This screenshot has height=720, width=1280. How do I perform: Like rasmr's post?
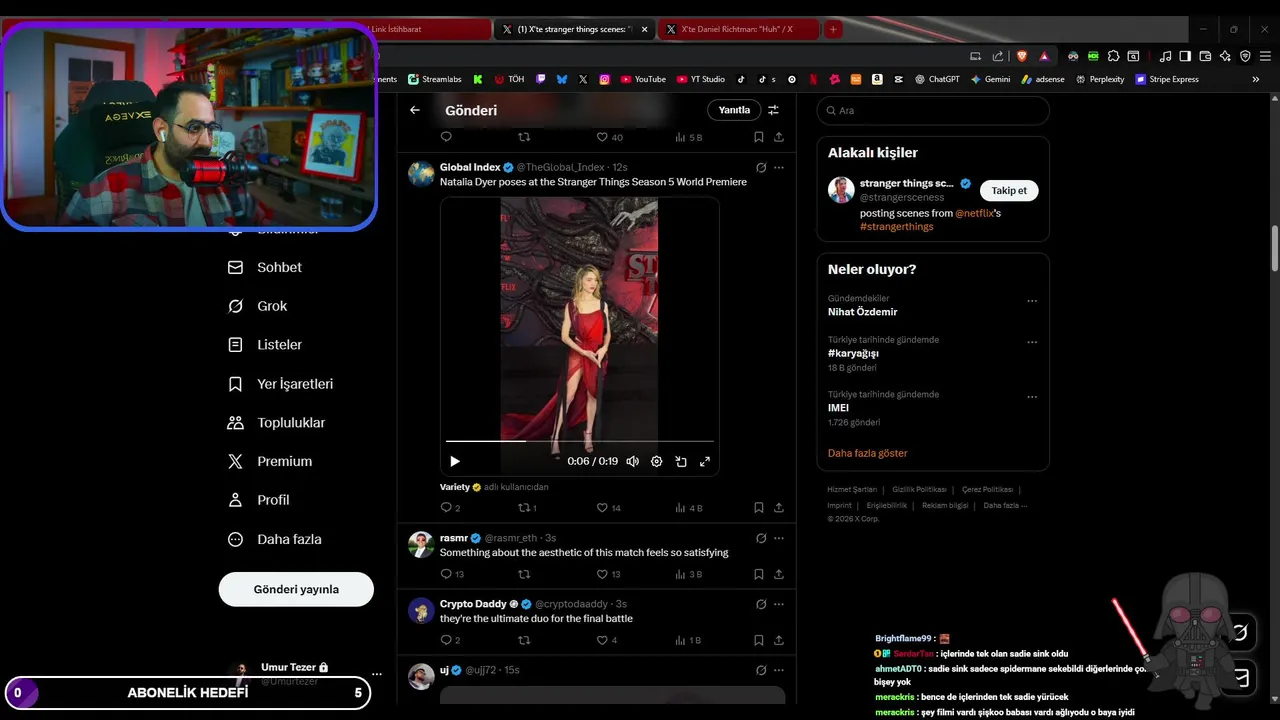[602, 574]
